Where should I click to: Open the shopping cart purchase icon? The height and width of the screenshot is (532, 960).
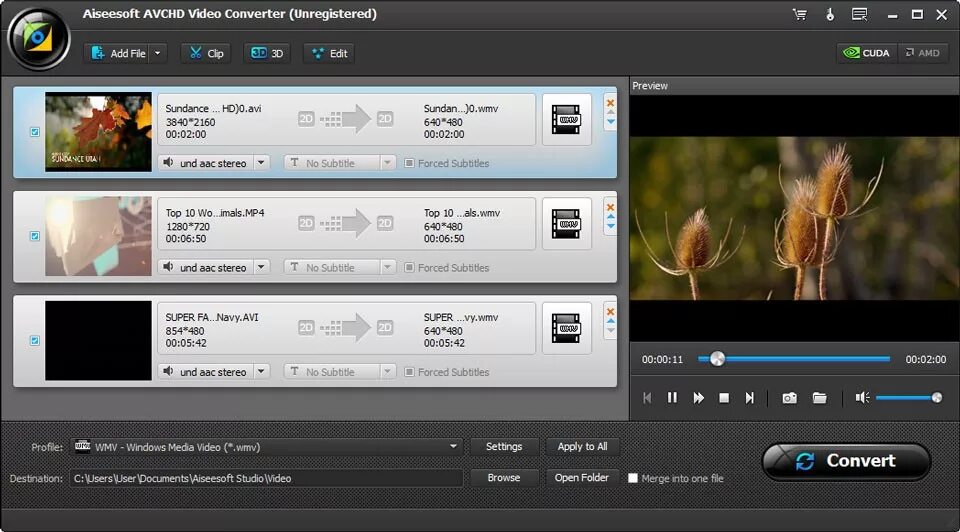coord(800,14)
